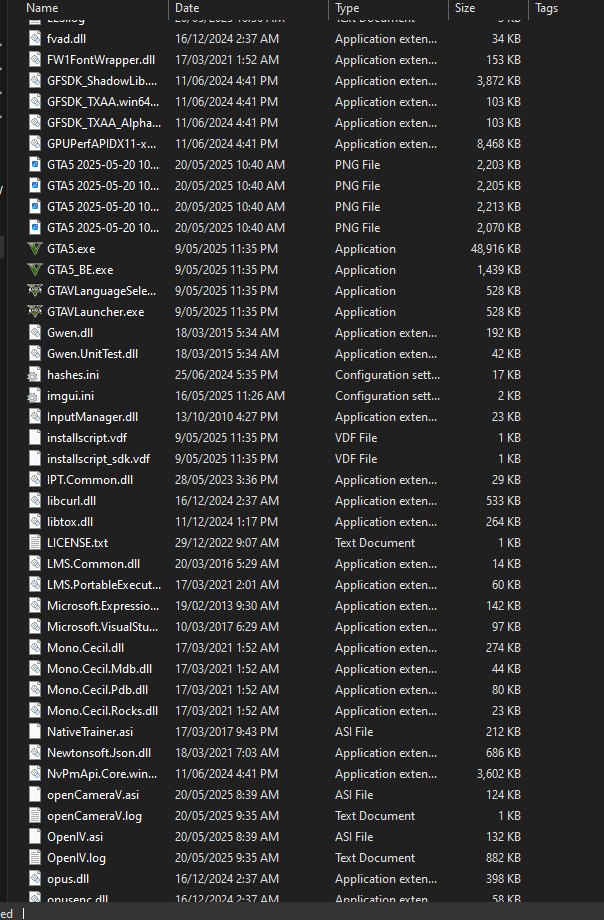Viewport: 604px width, 920px height.
Task: Click the 3,602 KB size value
Action: (499, 774)
